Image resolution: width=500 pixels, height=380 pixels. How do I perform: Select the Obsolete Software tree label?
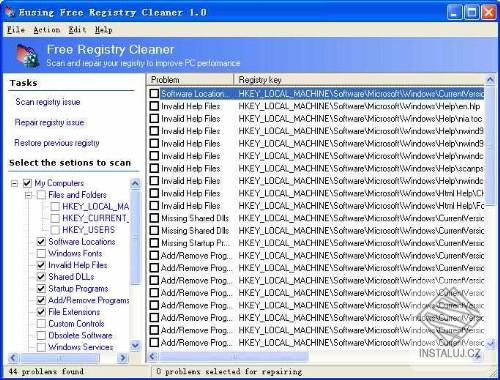(80, 335)
